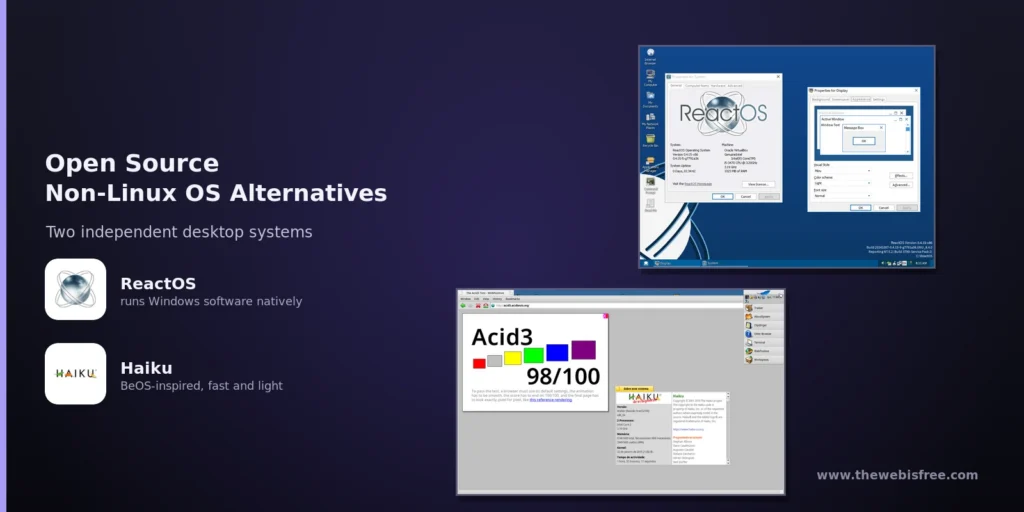The image size is (1024, 512).
Task: Click the ReactOS system tray icons
Action: click(898, 263)
